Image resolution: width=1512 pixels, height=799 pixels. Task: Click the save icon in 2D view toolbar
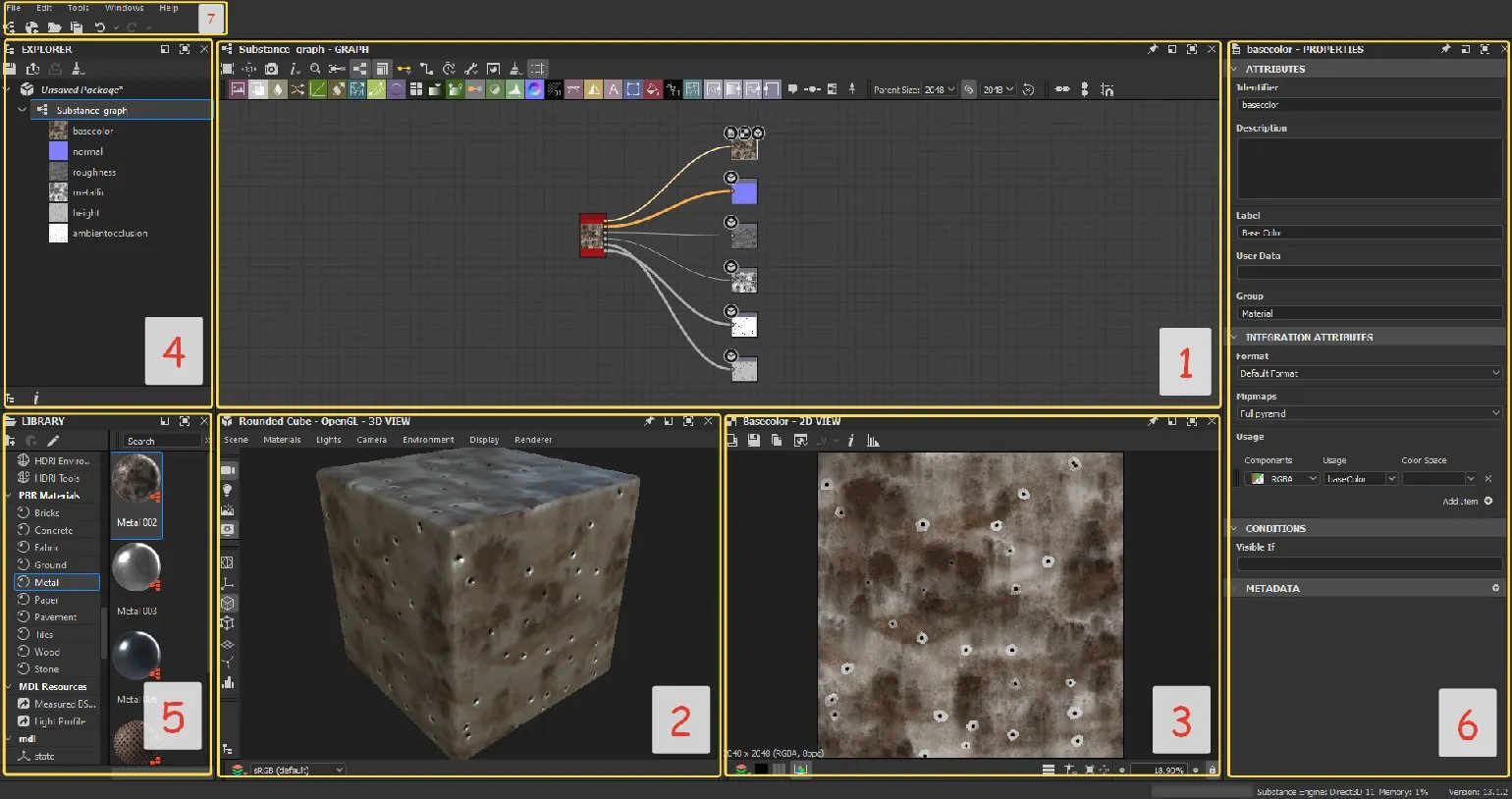point(754,441)
